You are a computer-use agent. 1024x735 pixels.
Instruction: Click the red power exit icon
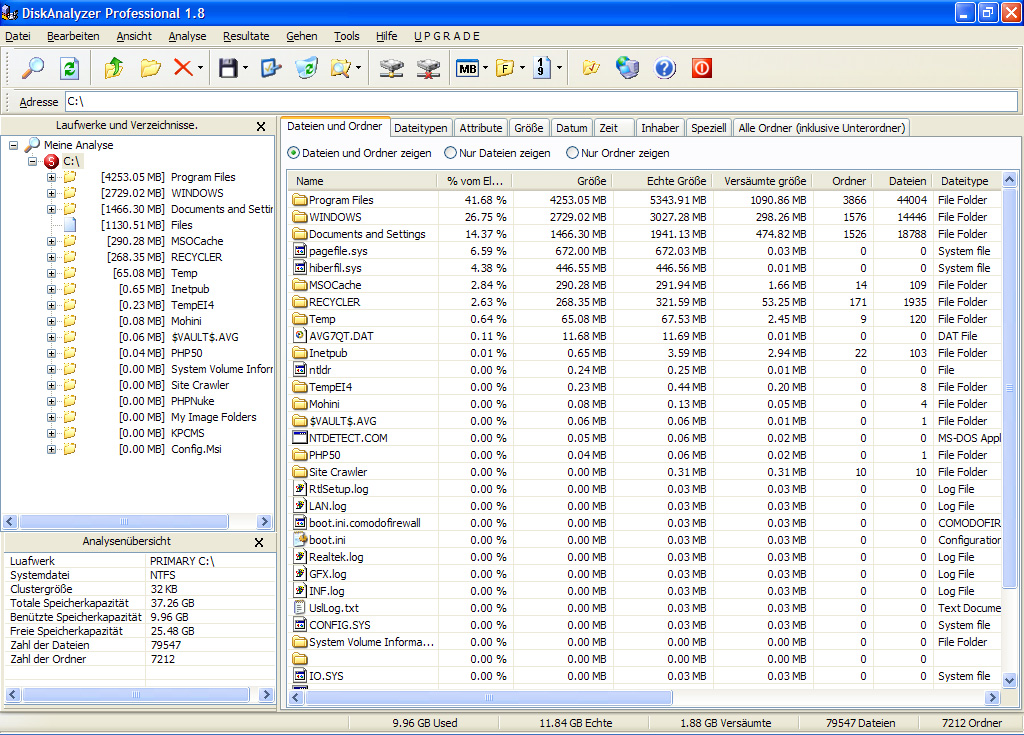[701, 68]
